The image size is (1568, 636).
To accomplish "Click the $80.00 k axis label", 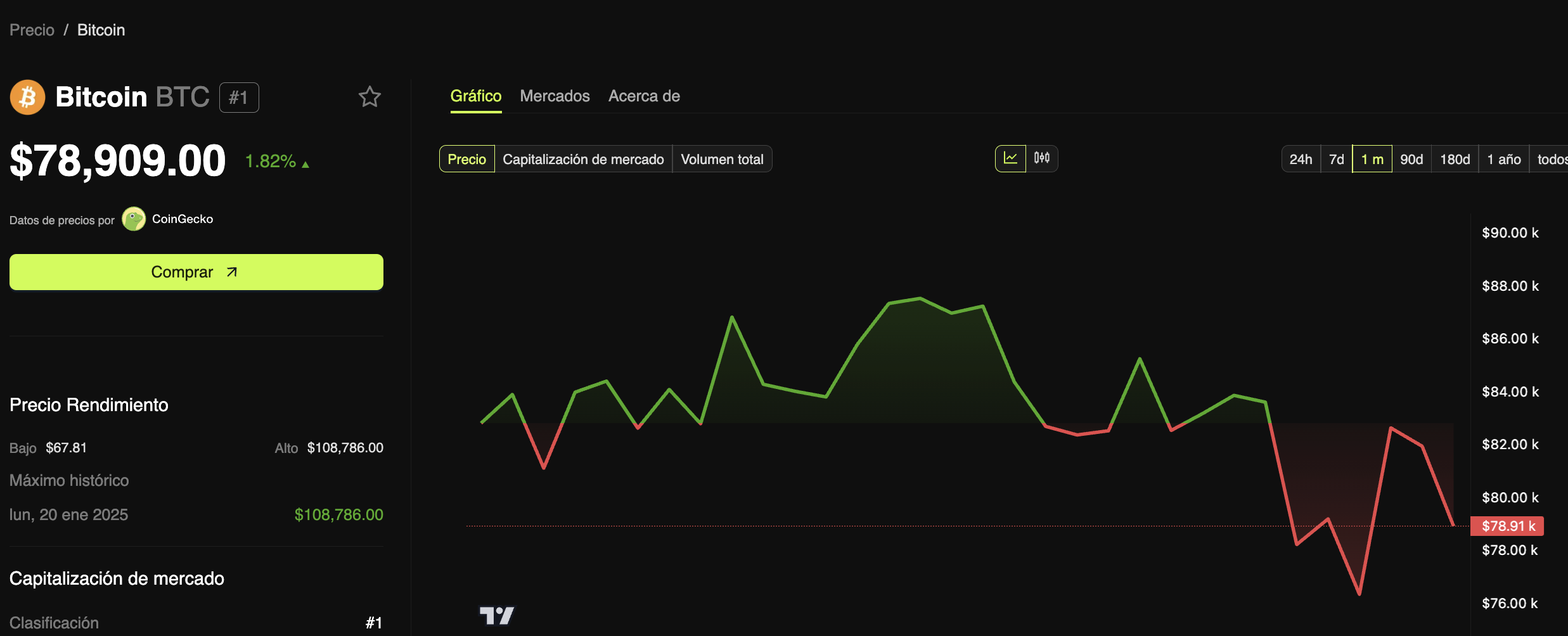I will point(1510,497).
